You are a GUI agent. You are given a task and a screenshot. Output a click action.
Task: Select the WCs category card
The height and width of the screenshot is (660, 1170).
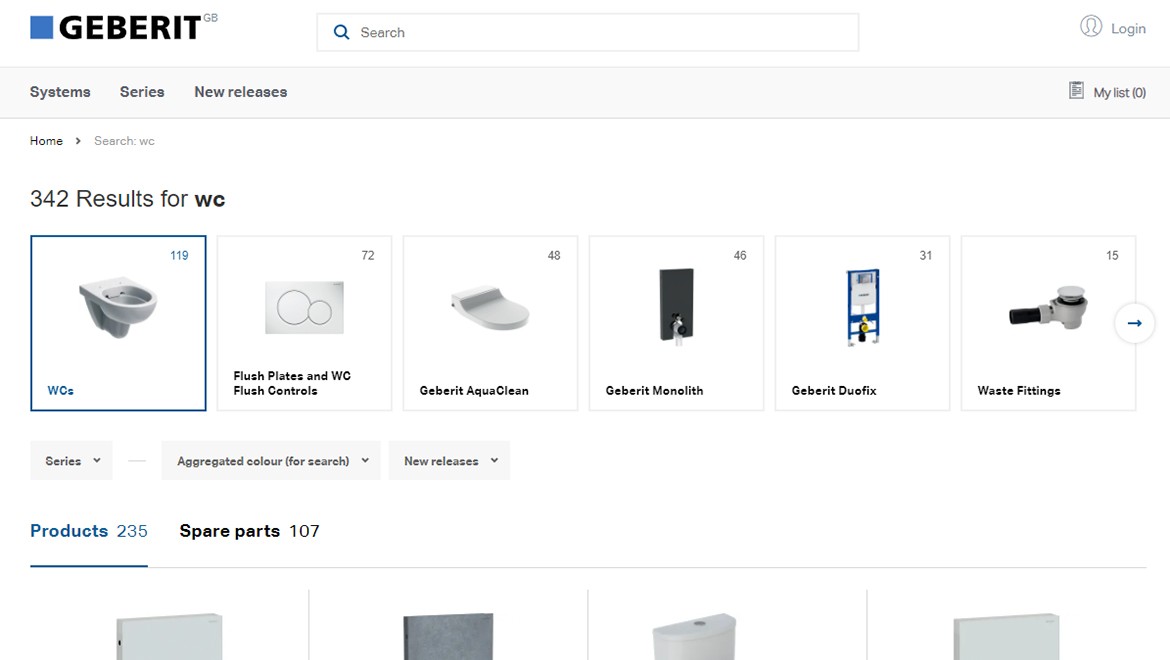(118, 323)
